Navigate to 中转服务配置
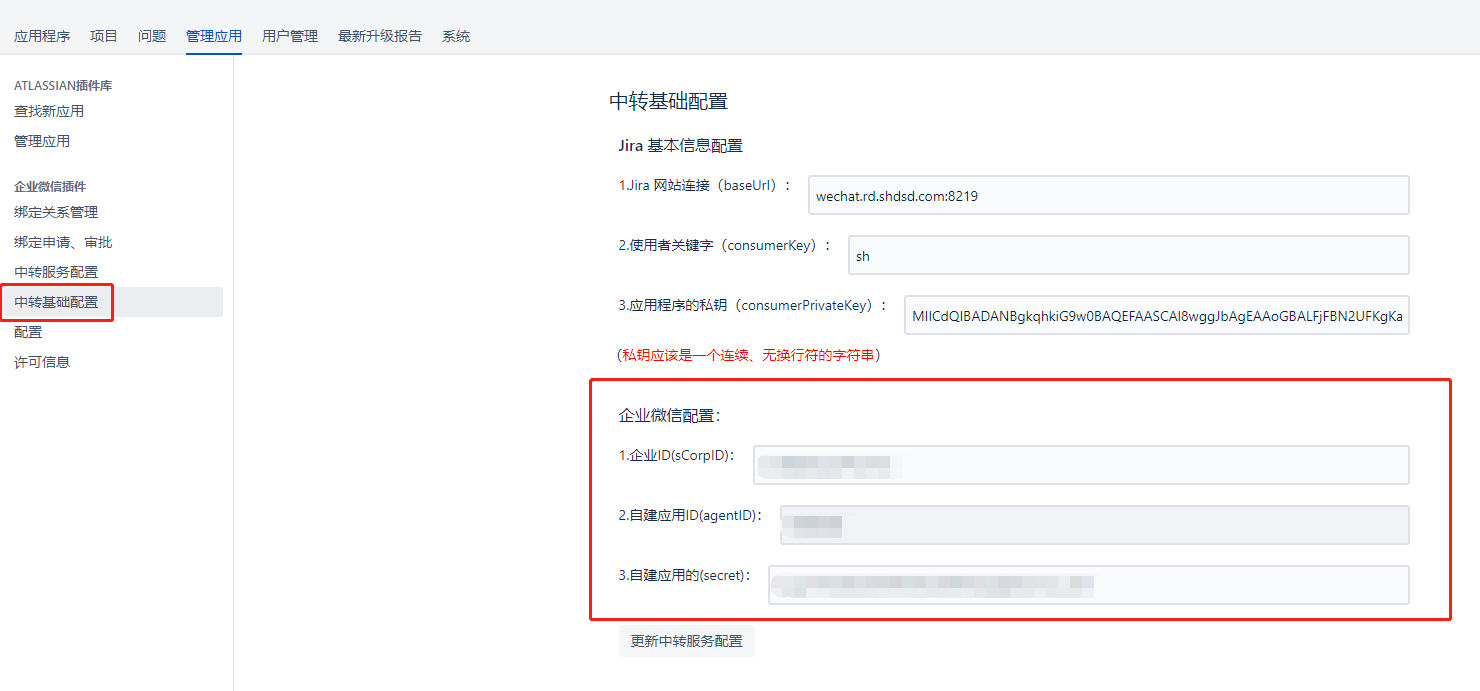 [x=56, y=272]
